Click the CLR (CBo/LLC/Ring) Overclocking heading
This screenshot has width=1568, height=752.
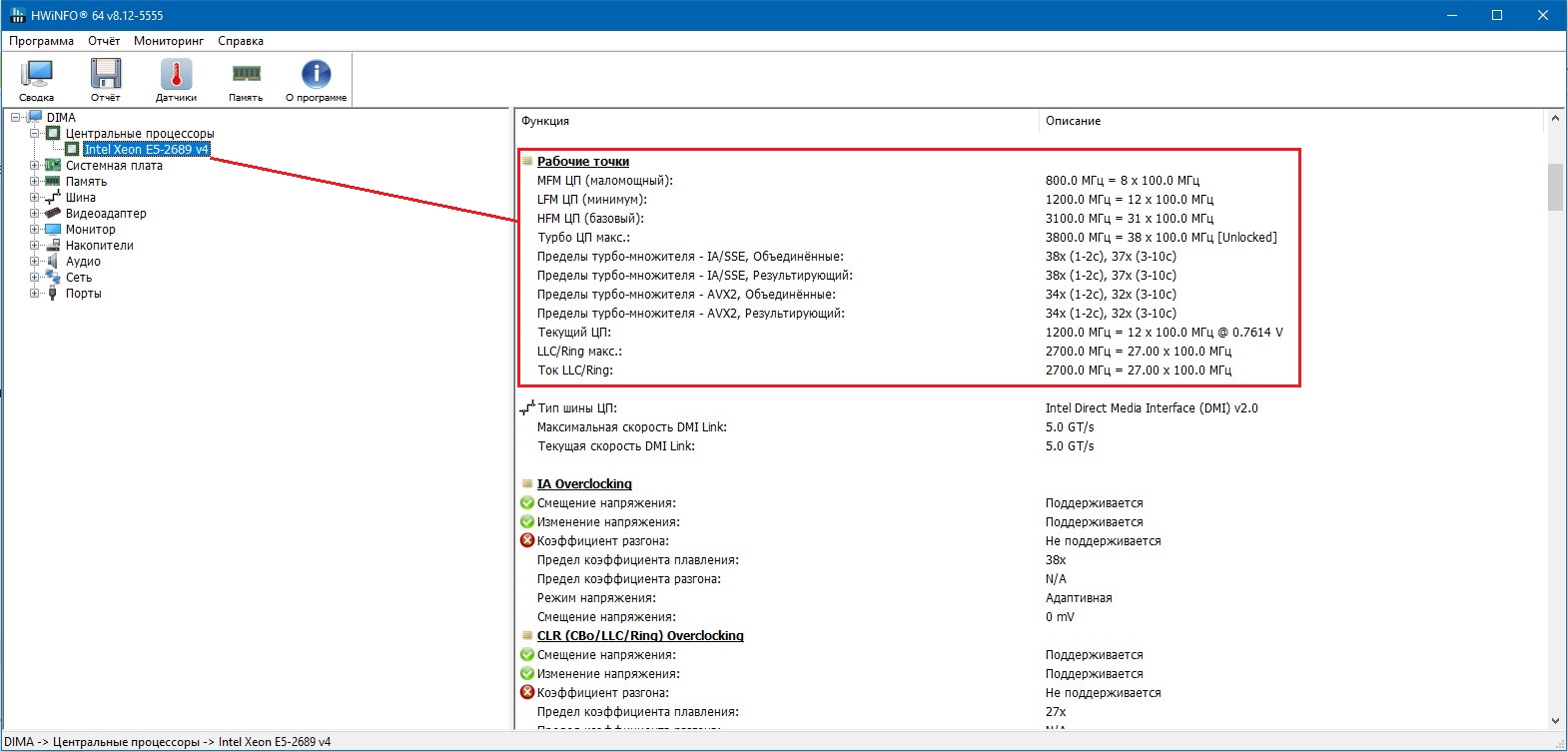[x=640, y=635]
